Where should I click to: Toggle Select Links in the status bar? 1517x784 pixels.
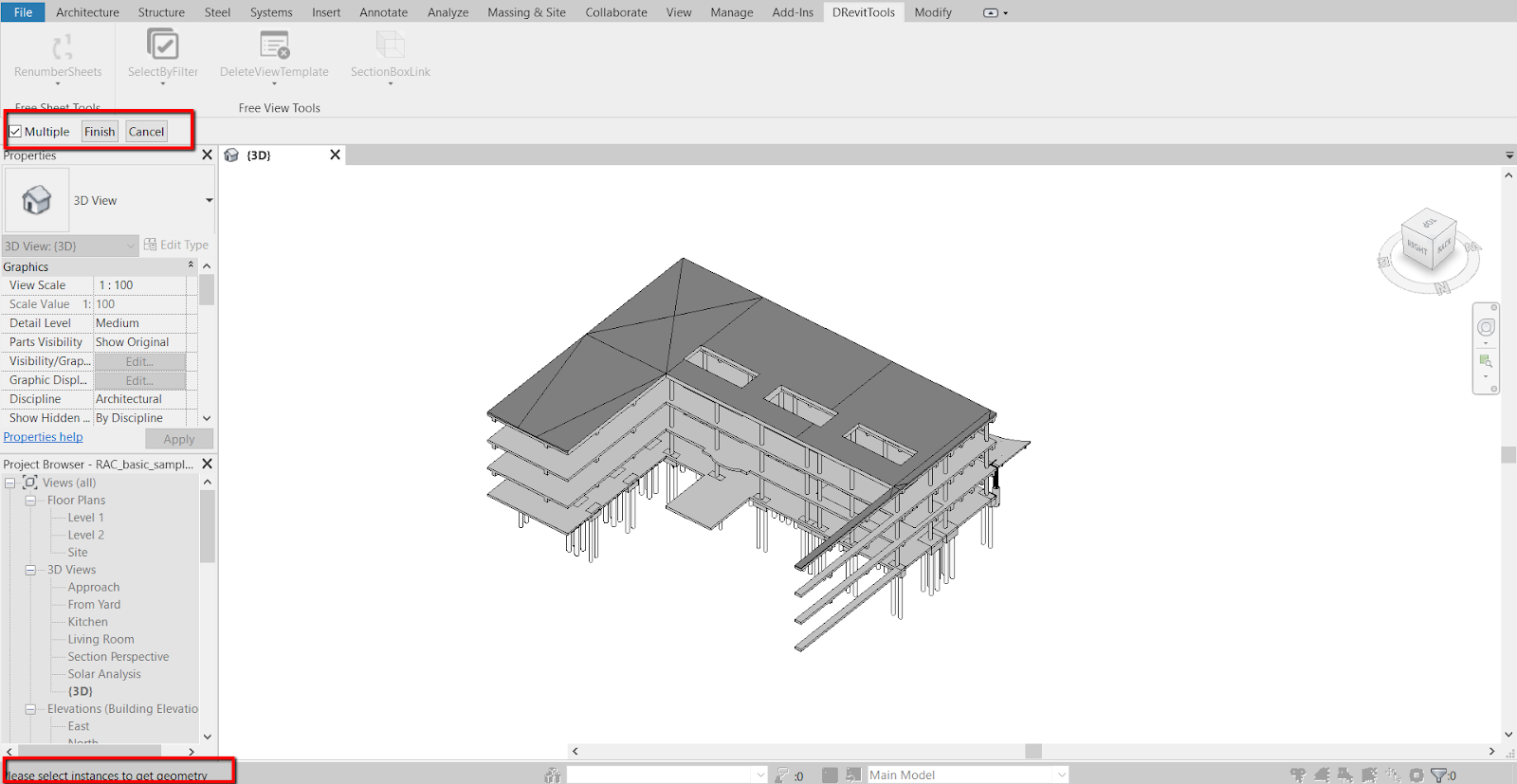point(1298,775)
